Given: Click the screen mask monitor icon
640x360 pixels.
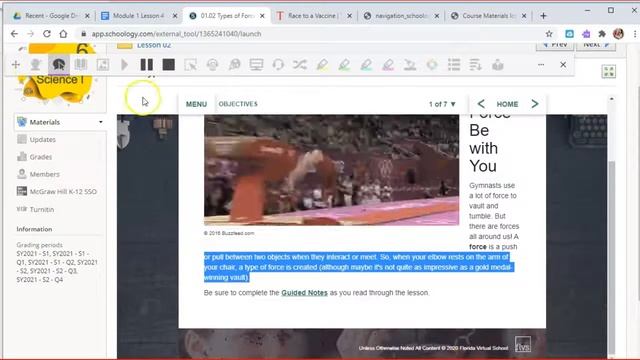Looking at the screenshot, I should pos(256,64).
